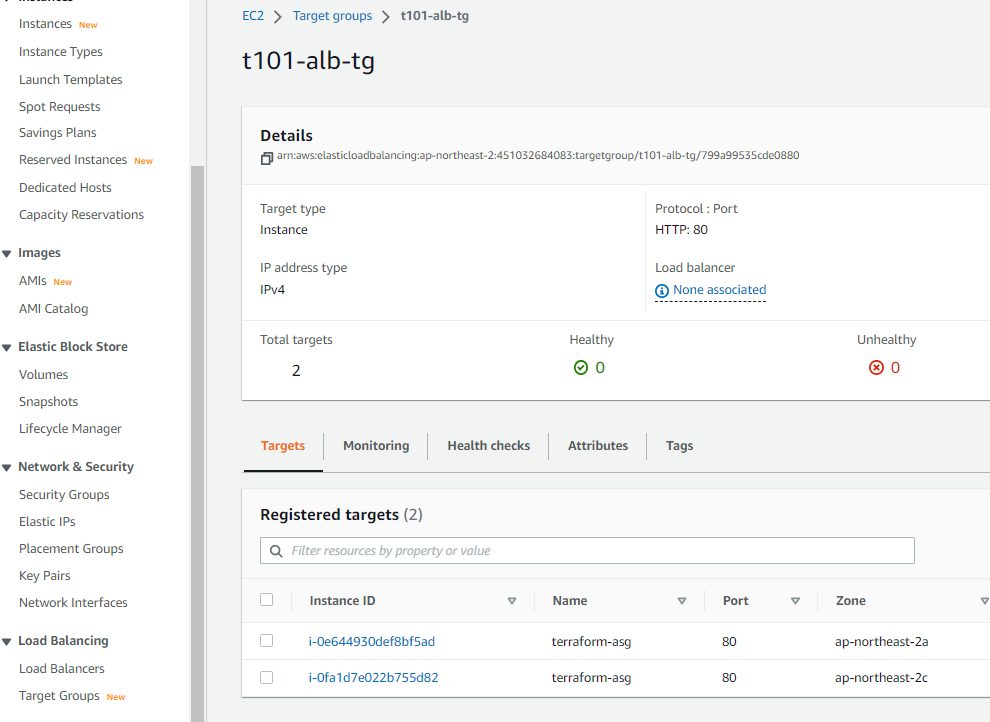Viewport: 990px width, 722px height.
Task: Collapse the Network & Security section
Action: coord(7,468)
